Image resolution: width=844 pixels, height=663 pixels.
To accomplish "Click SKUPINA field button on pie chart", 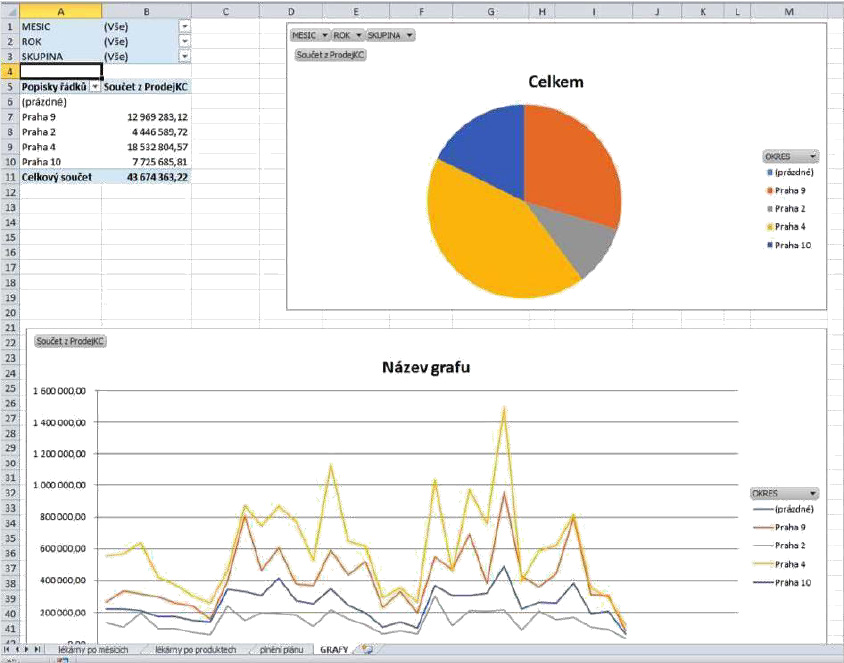I will point(390,35).
